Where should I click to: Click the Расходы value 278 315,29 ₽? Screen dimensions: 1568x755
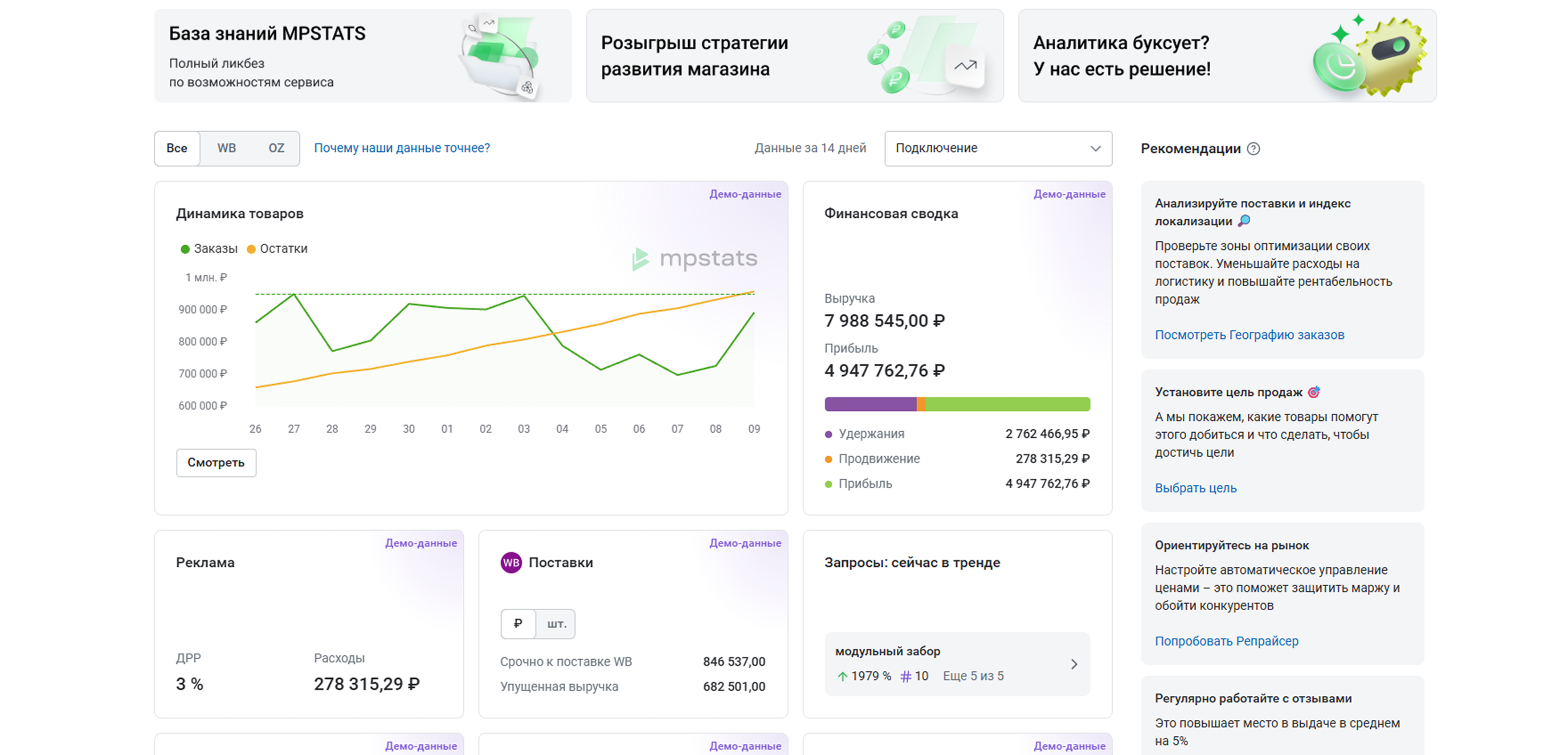(367, 684)
